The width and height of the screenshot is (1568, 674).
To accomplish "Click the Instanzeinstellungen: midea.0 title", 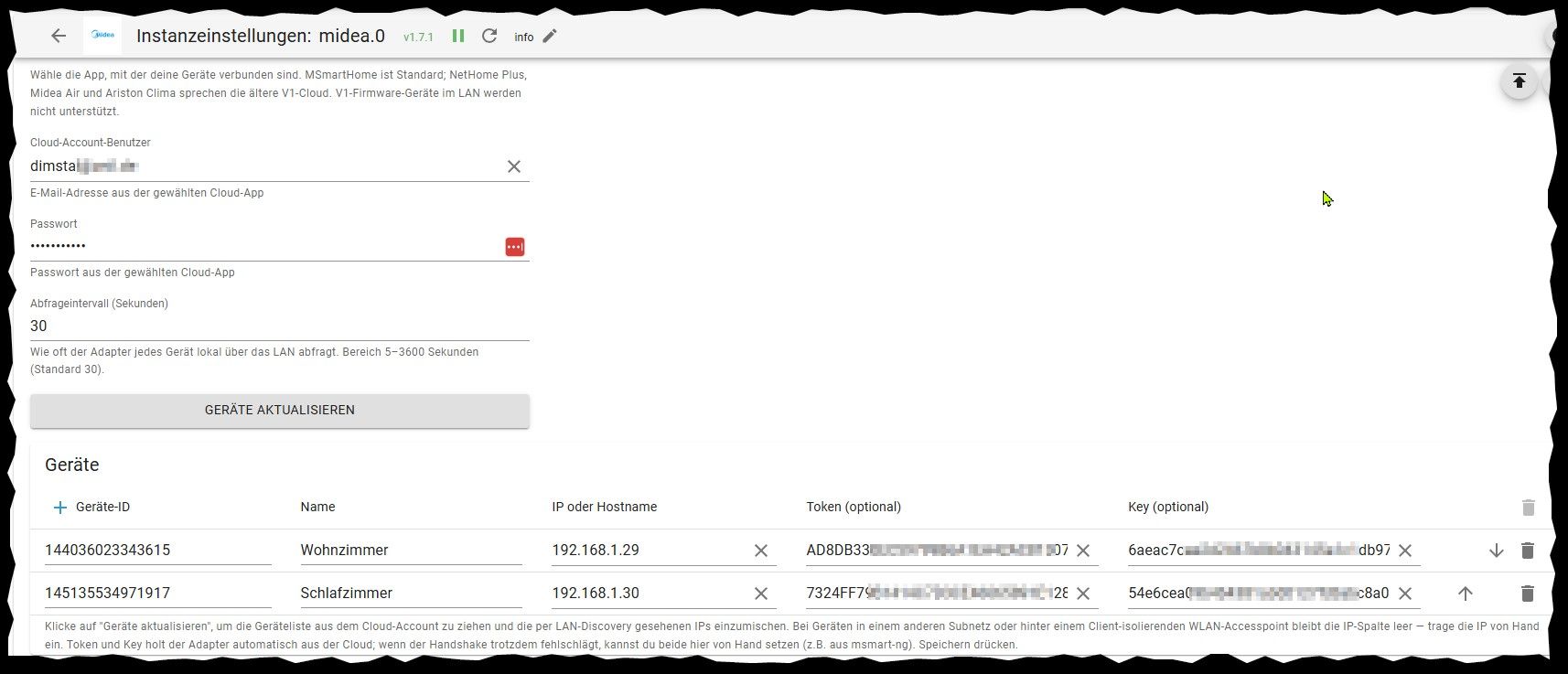I will (x=261, y=37).
